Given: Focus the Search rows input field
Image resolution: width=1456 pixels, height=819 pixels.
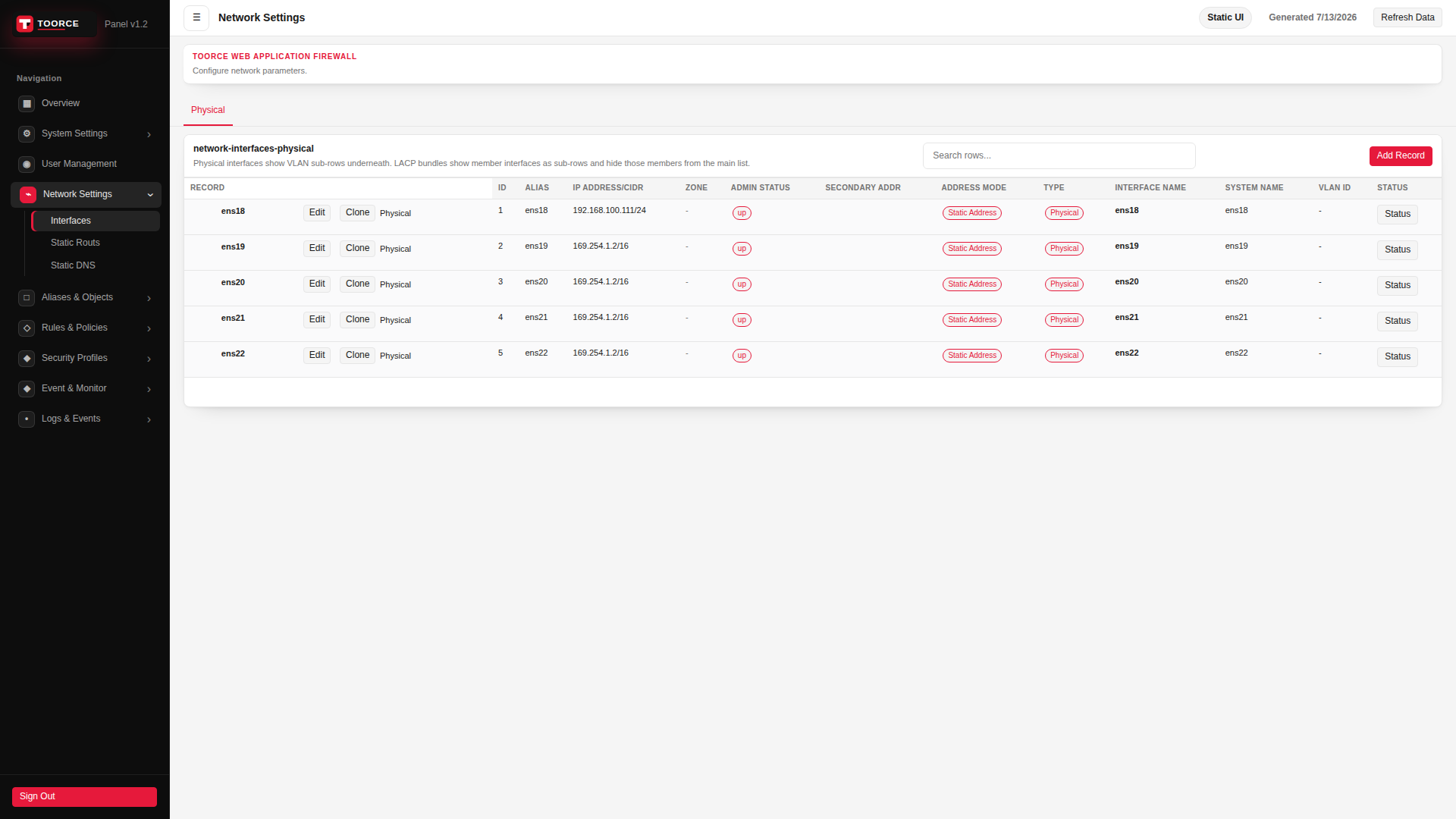Looking at the screenshot, I should click(1059, 155).
